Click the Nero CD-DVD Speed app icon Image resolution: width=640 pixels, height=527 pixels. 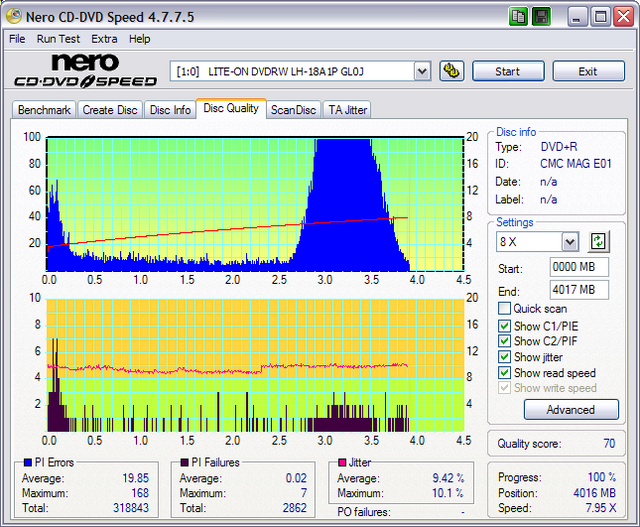(13, 16)
